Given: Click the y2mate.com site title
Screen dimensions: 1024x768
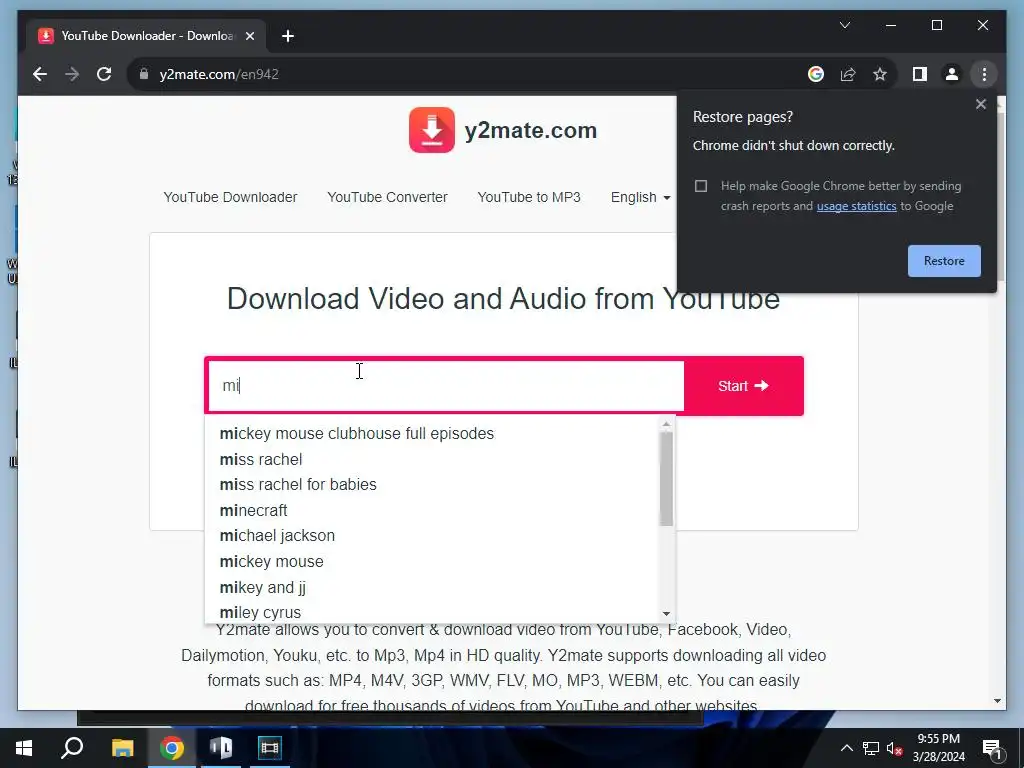Looking at the screenshot, I should [x=530, y=131].
